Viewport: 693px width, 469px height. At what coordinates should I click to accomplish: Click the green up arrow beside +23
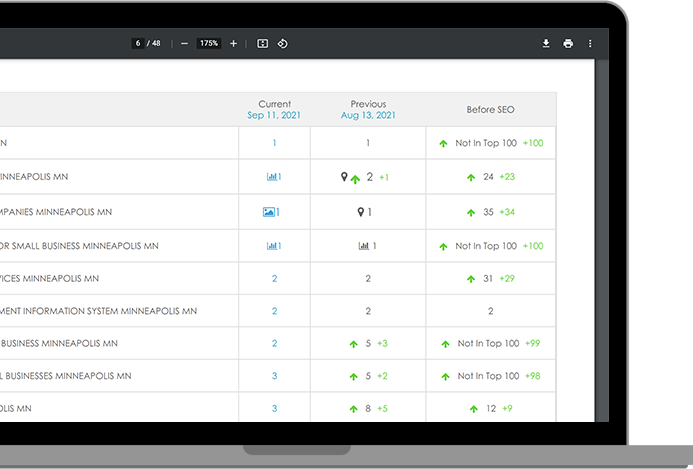coord(470,178)
